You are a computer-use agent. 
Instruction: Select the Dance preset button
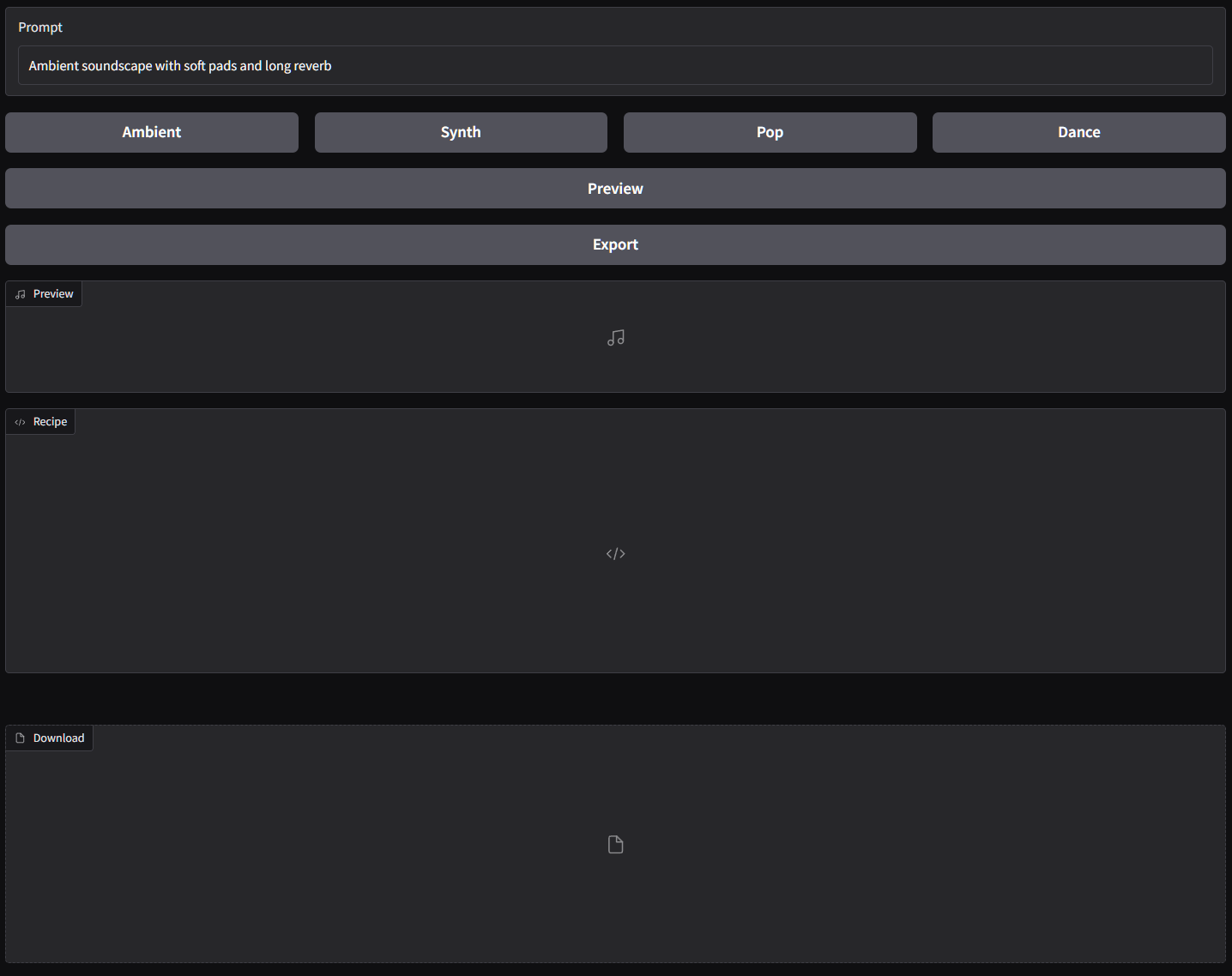tap(1078, 132)
